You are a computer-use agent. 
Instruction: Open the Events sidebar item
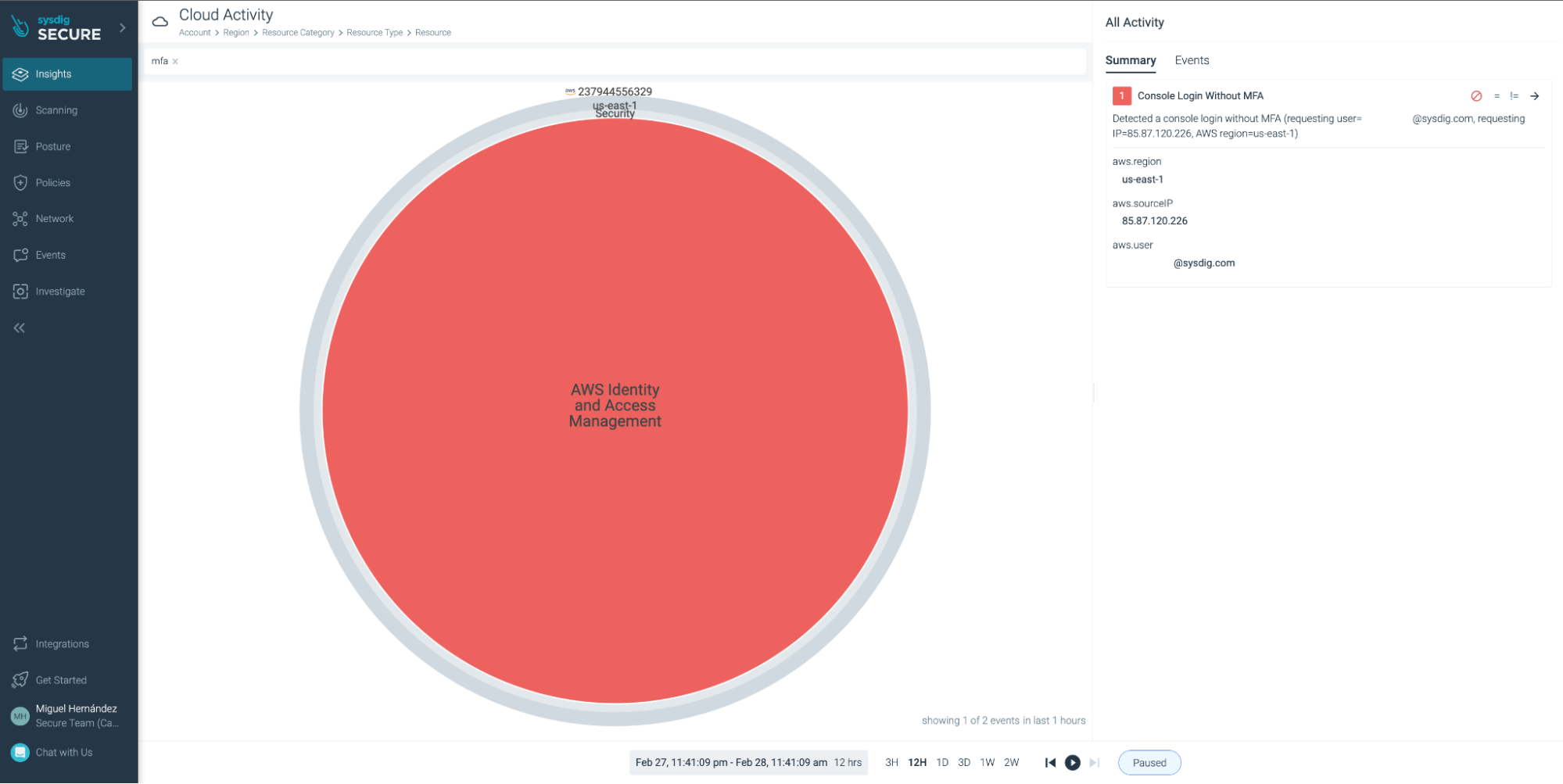[67, 255]
